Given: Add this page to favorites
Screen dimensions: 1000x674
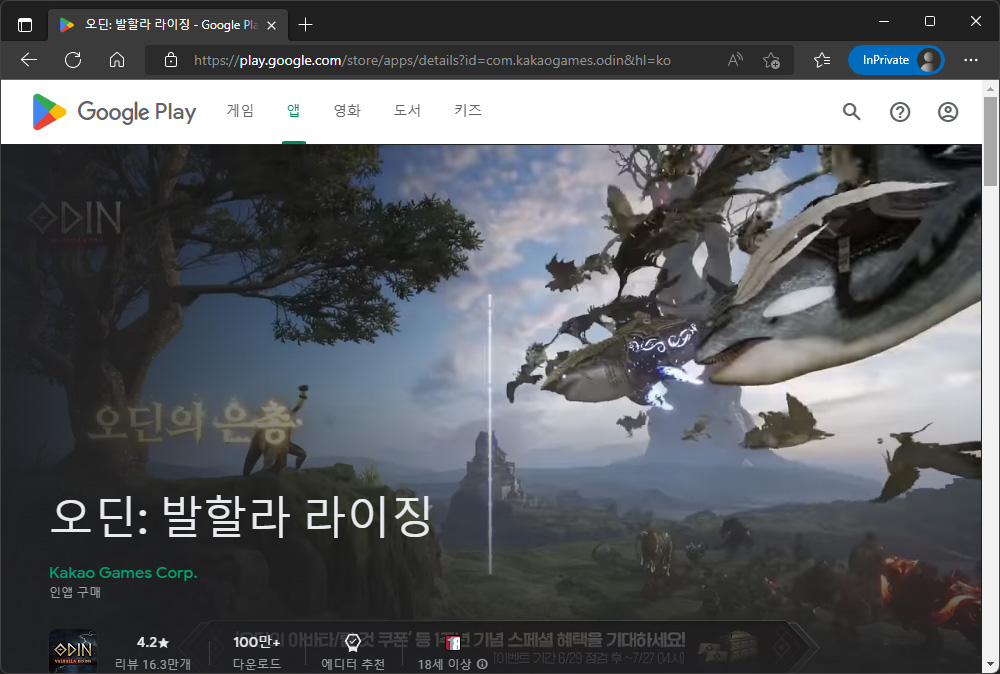Looking at the screenshot, I should 771,60.
